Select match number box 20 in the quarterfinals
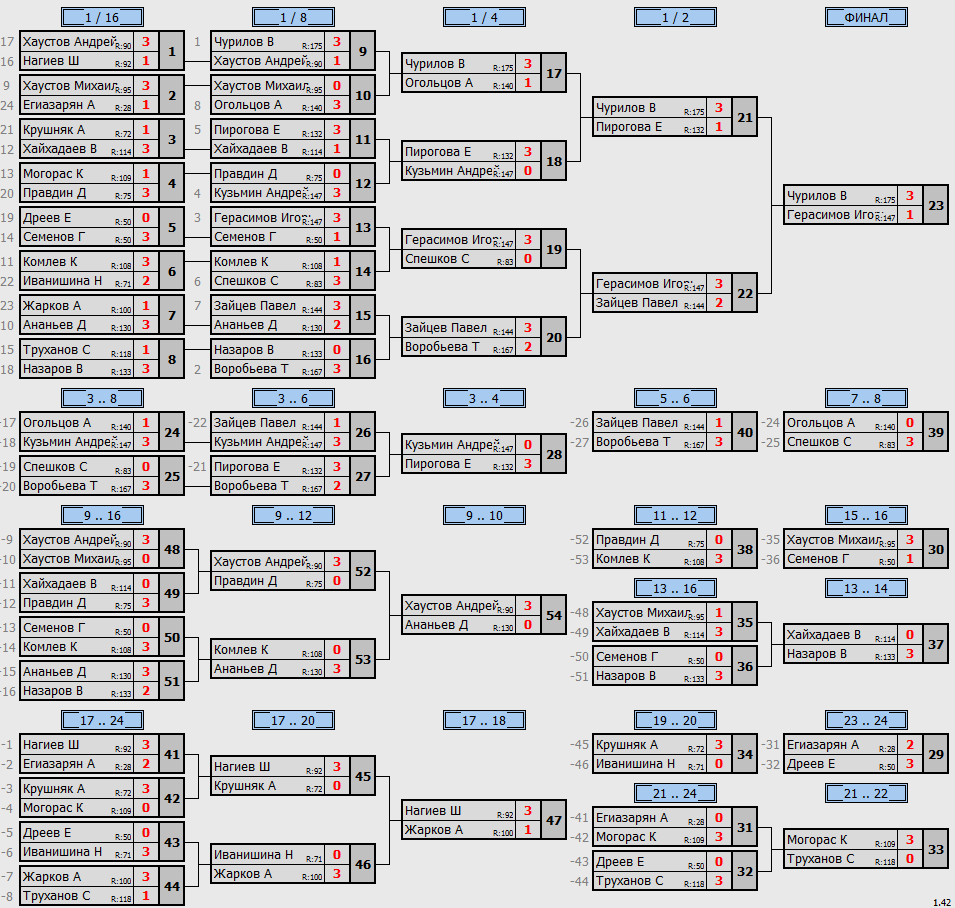955x908 pixels. 554,337
